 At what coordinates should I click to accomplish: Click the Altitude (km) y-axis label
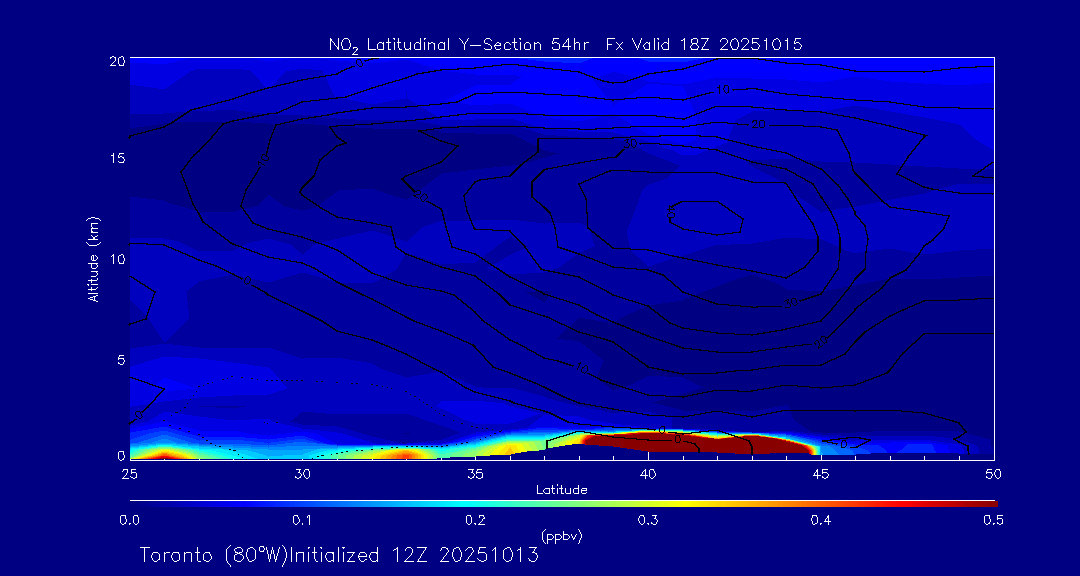(94, 258)
